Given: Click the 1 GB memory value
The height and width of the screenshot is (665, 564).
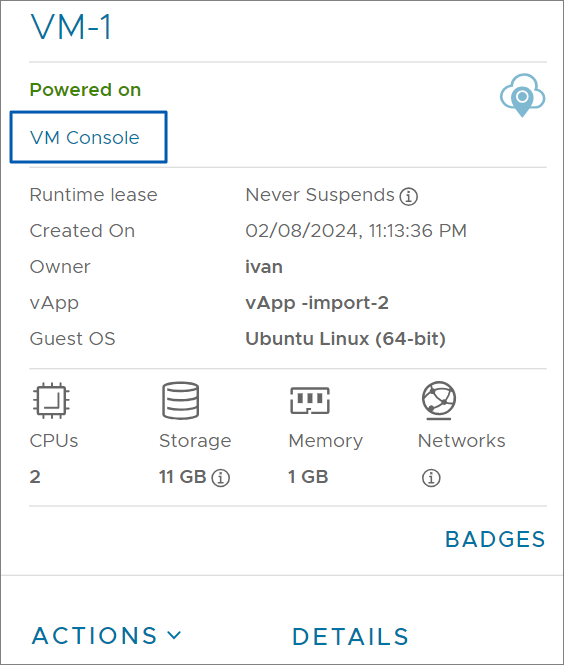Looking at the screenshot, I should pos(308,477).
